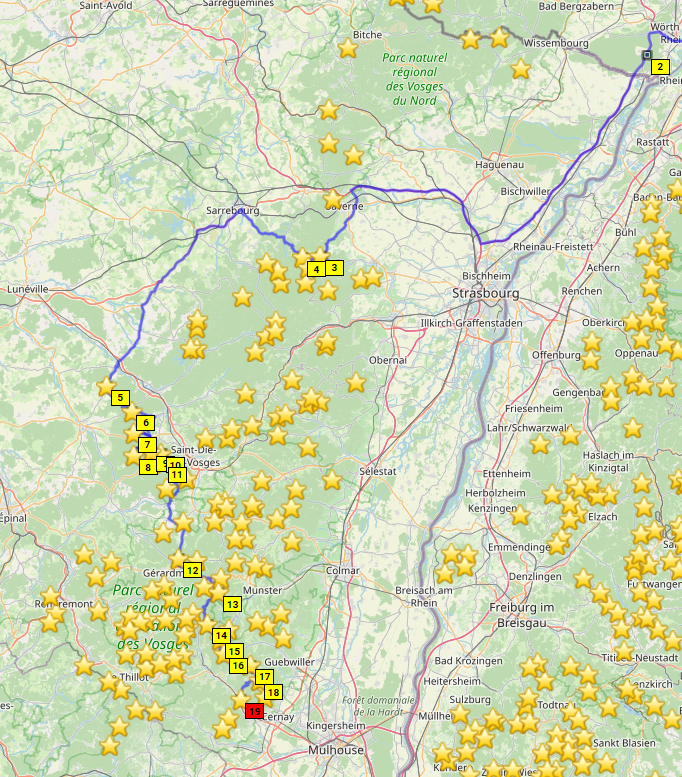Click the star icon beside Bitche
The width and height of the screenshot is (682, 777).
(348, 47)
